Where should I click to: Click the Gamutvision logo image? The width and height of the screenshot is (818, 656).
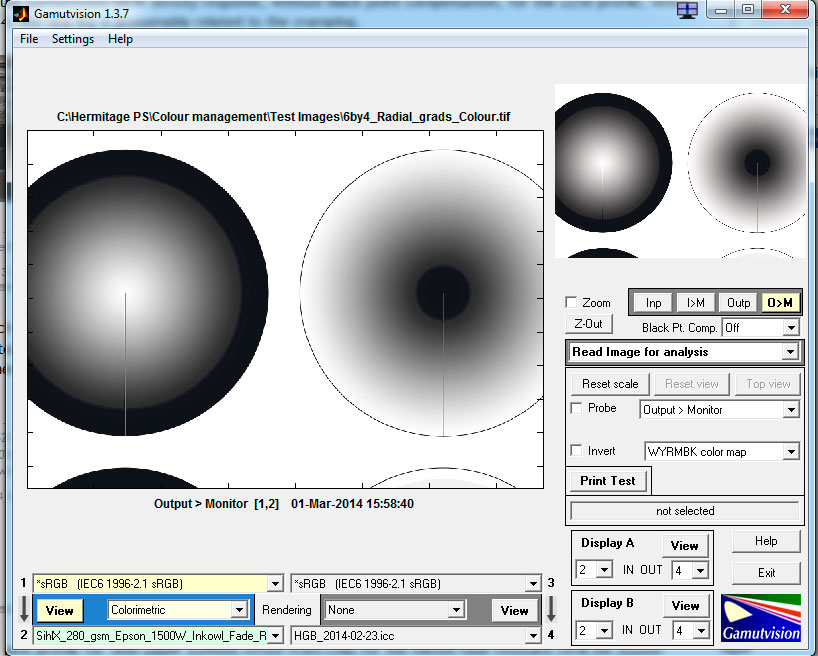tap(760, 619)
